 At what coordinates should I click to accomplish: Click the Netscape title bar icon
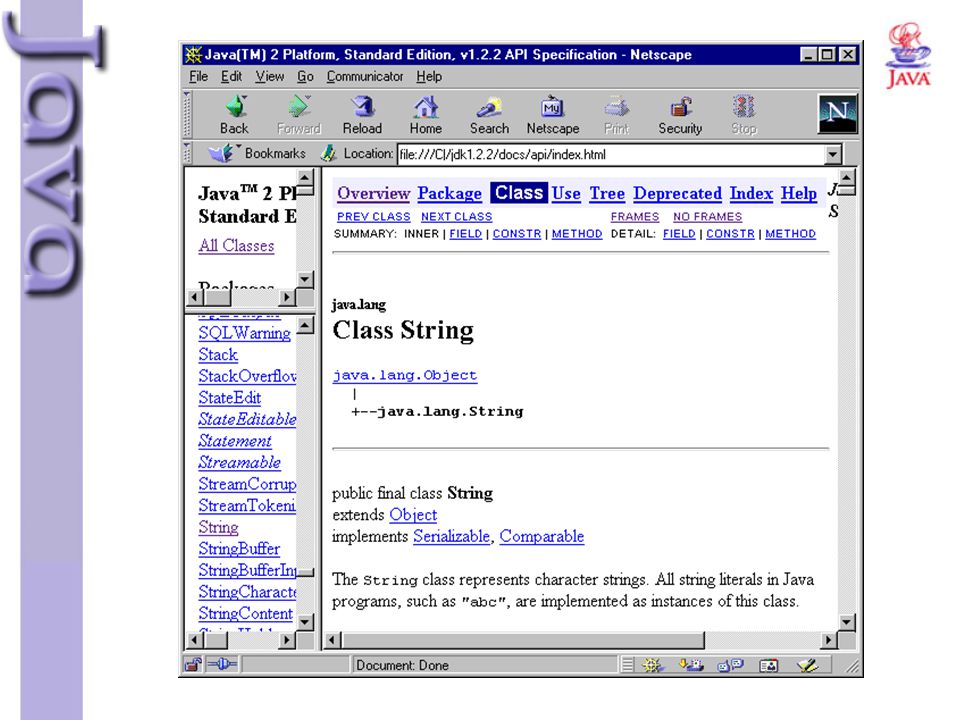[x=193, y=54]
